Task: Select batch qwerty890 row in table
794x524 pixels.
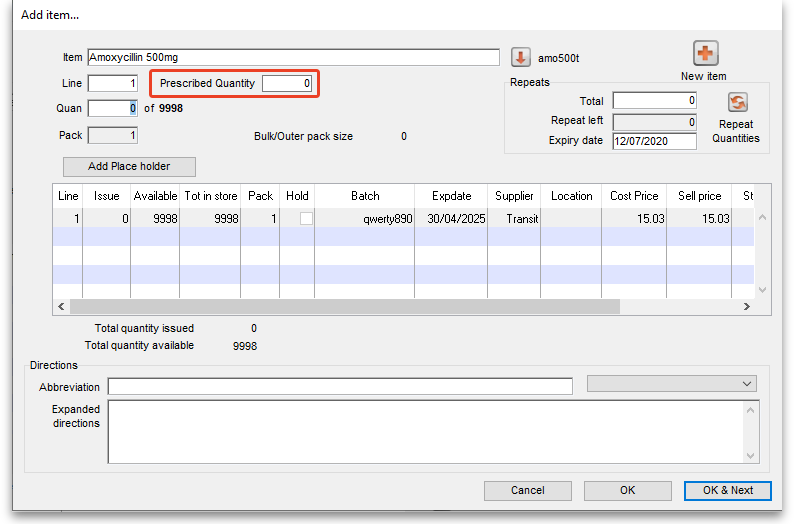Action: [x=365, y=218]
